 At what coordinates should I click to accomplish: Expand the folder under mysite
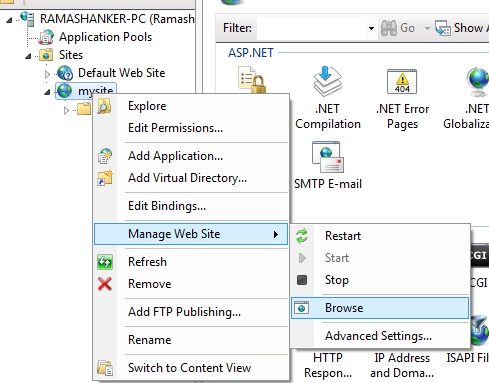pyautogui.click(x=66, y=110)
